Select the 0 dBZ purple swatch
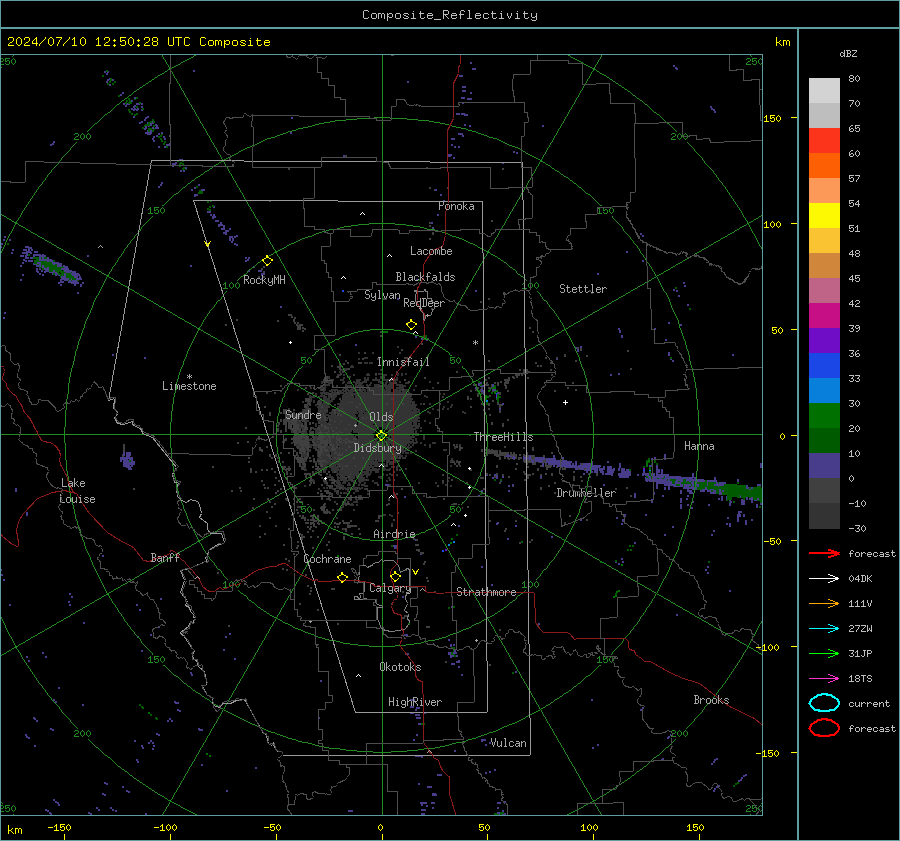This screenshot has height=841, width=900. coord(824,465)
